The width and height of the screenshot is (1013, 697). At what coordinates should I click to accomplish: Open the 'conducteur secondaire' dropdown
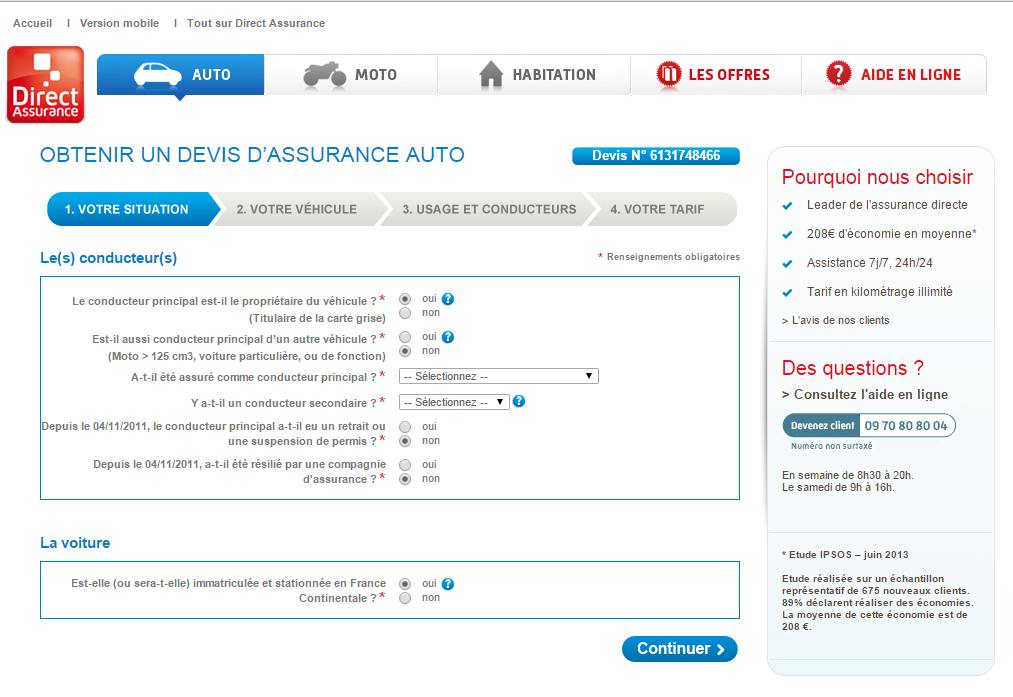pos(454,402)
